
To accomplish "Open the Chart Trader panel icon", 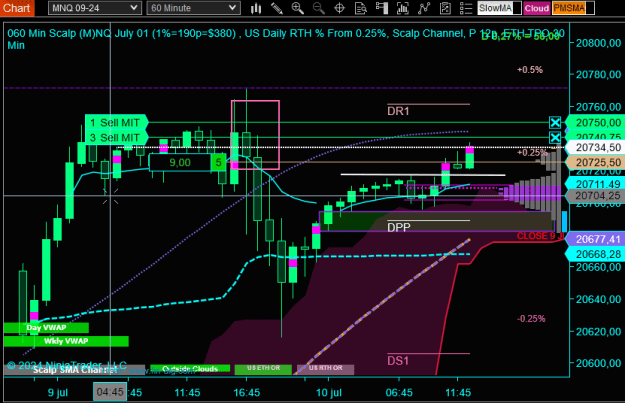I will pos(382,8).
